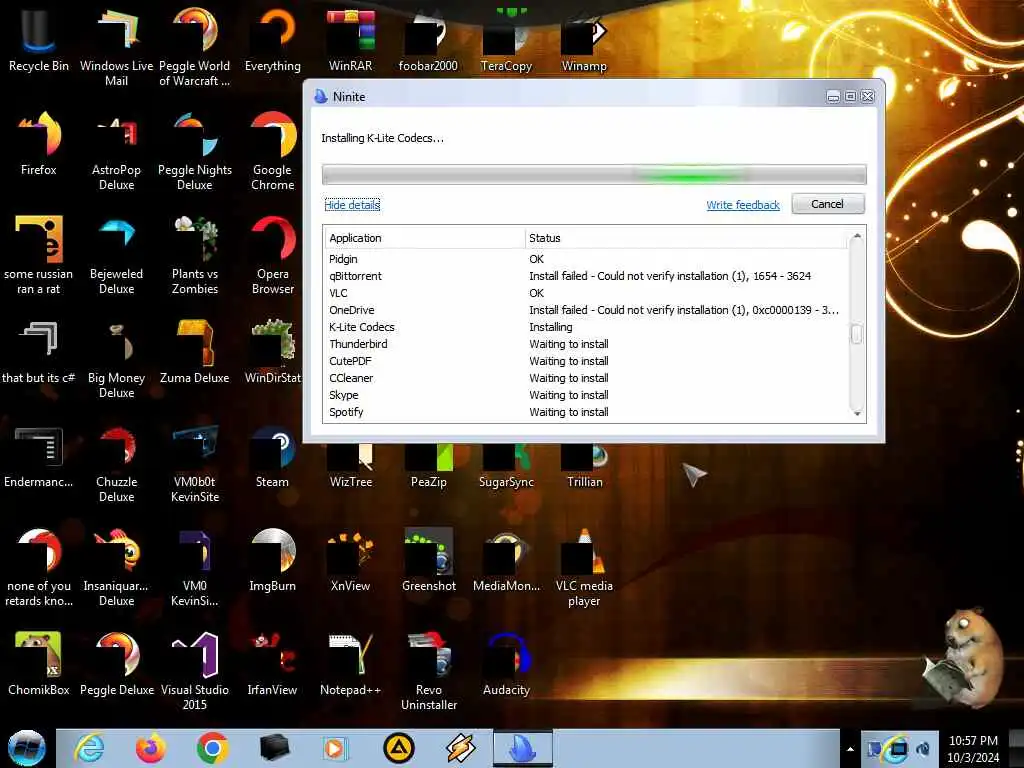Select the VLC row in list

tap(586, 293)
